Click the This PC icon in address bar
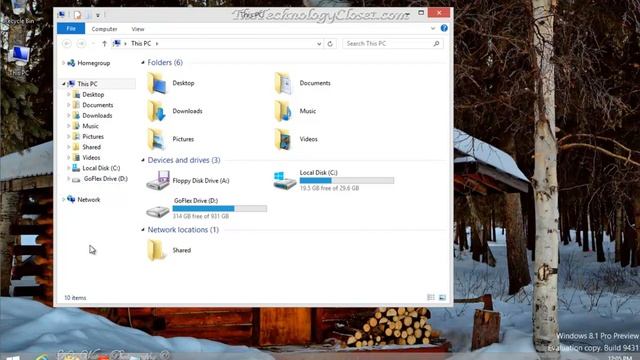The height and width of the screenshot is (360, 640). (117, 44)
